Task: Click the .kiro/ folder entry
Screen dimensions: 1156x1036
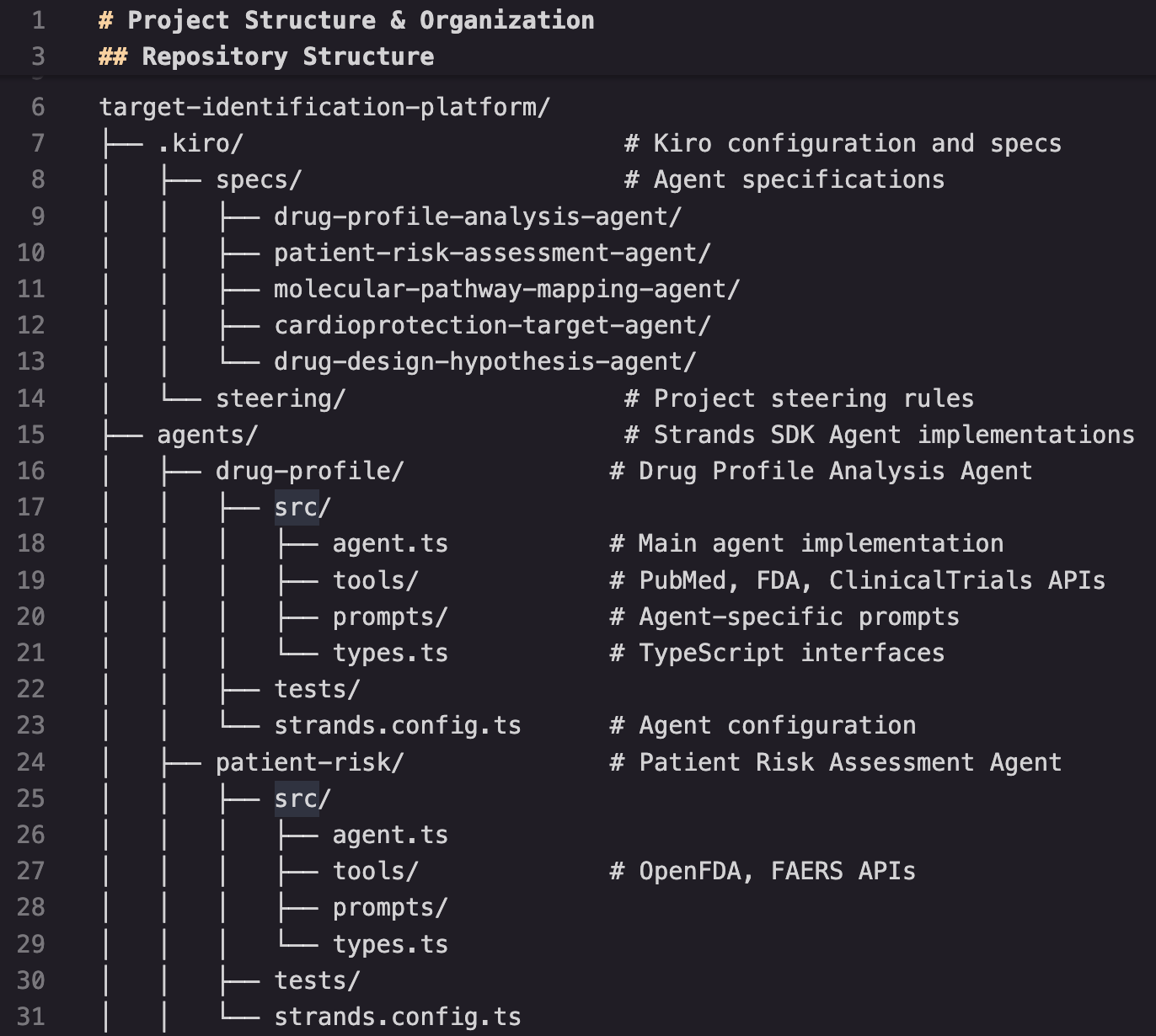Action: coord(200,143)
